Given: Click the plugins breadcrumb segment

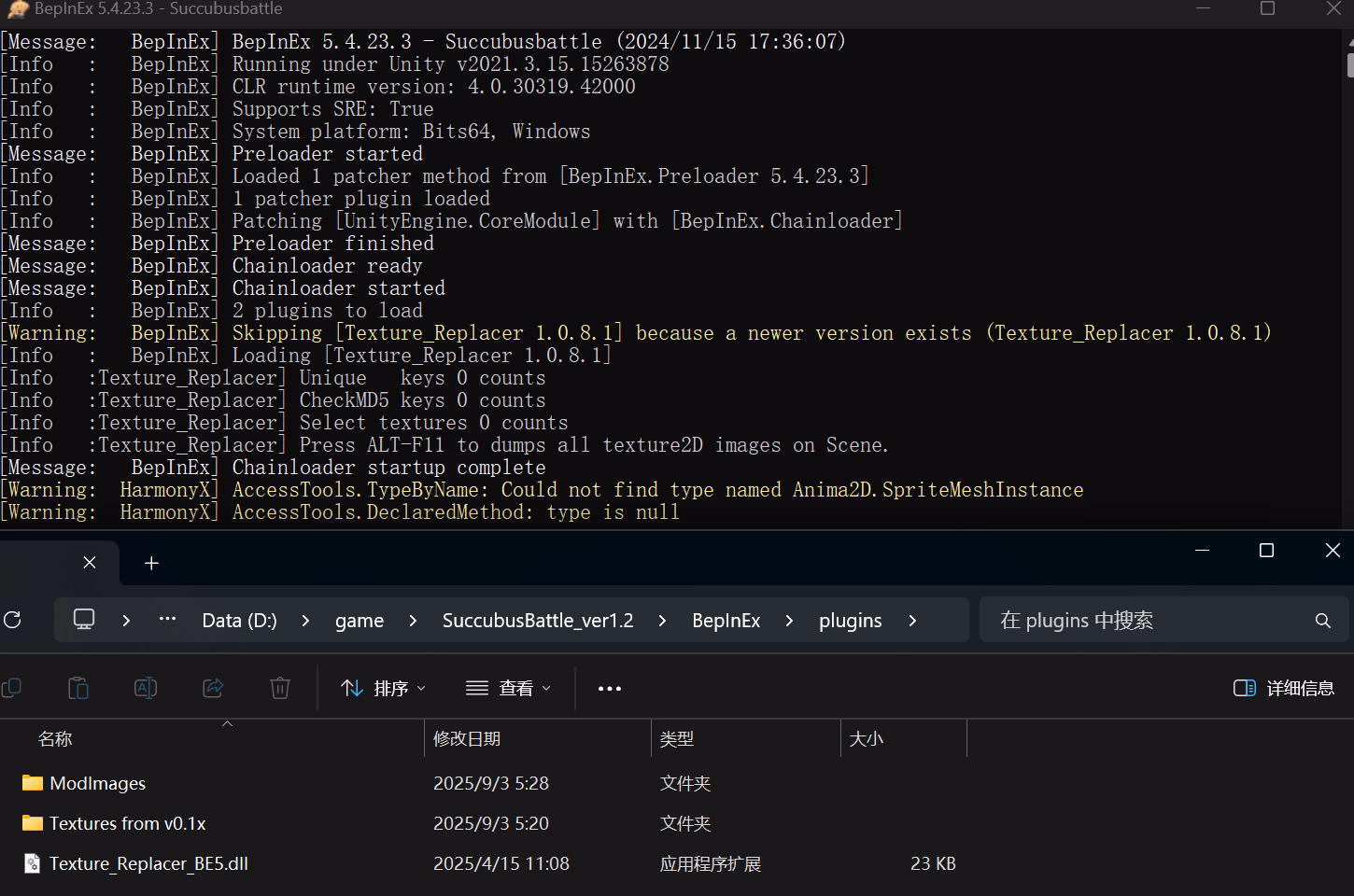Looking at the screenshot, I should [850, 621].
